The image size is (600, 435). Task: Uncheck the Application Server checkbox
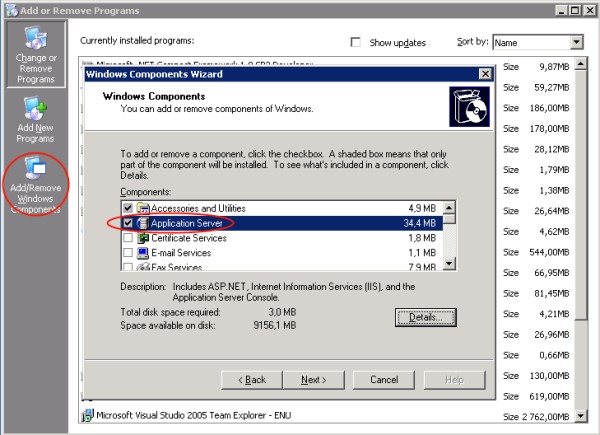128,223
